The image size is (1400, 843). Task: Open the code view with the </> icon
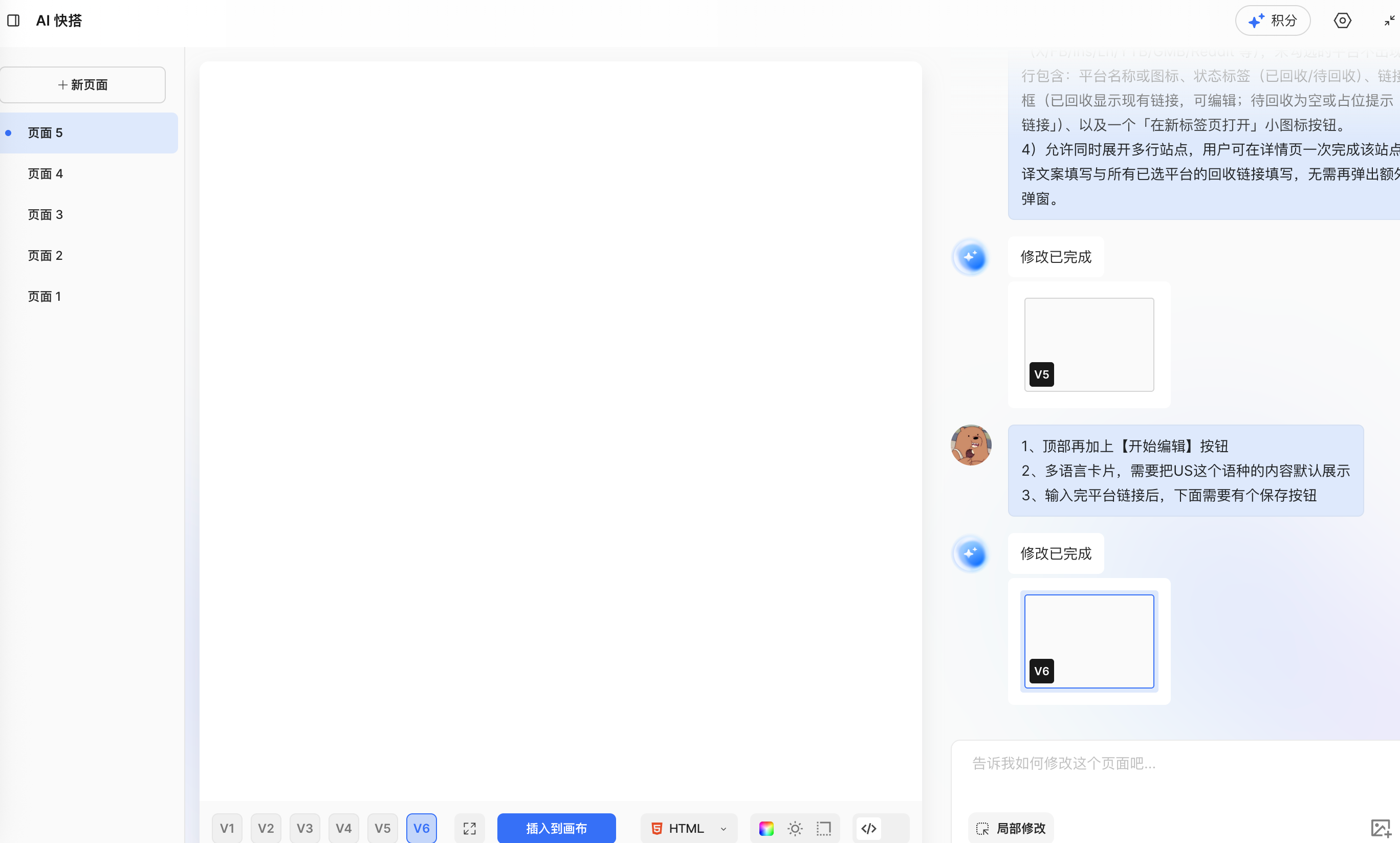tap(868, 828)
